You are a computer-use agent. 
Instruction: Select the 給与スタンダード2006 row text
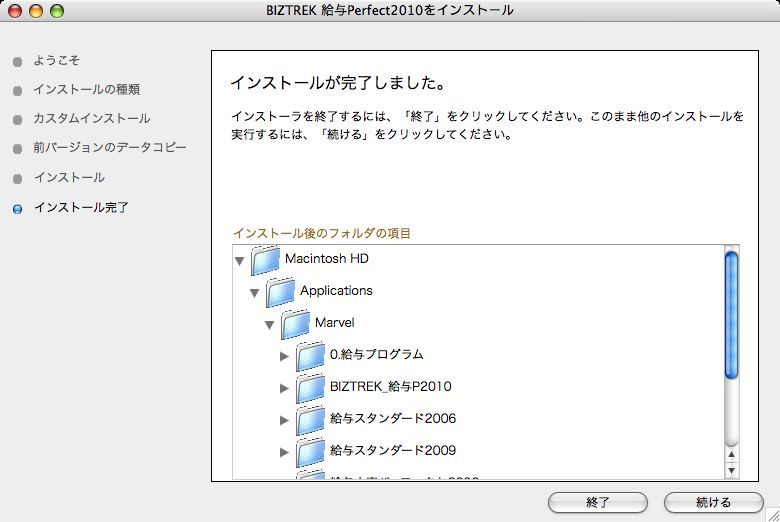(393, 418)
